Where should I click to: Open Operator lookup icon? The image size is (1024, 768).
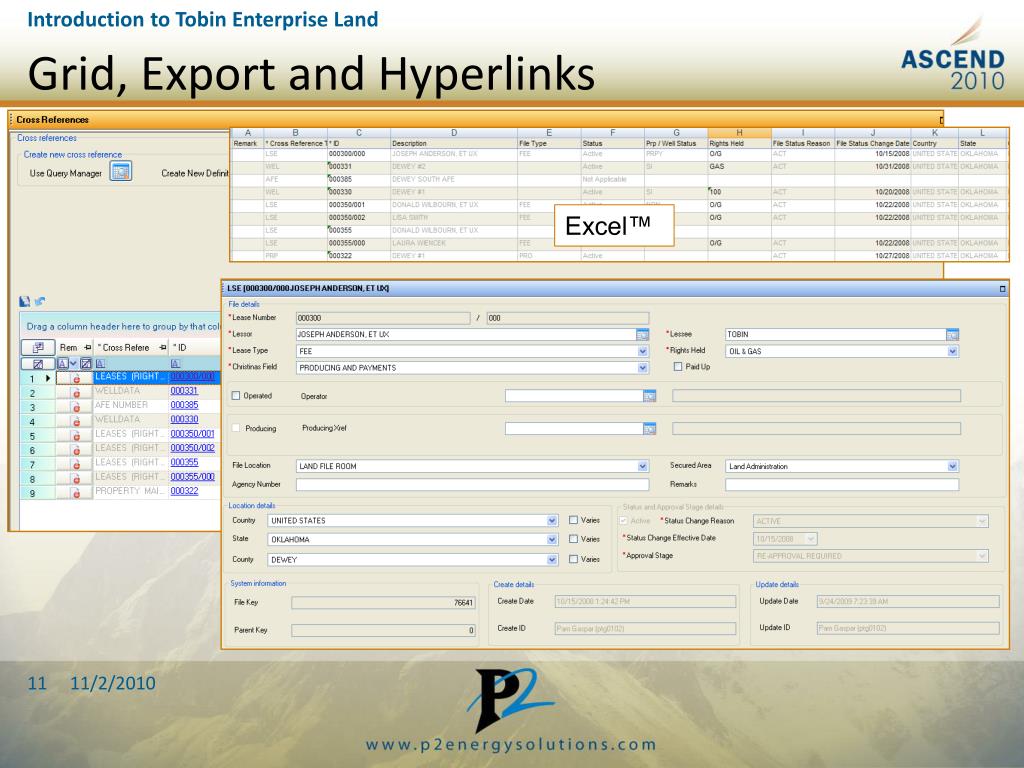pyautogui.click(x=649, y=396)
